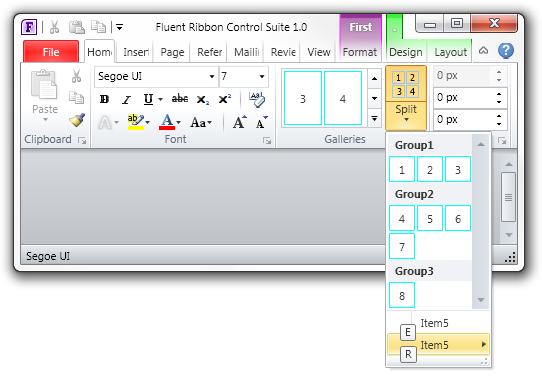The width and height of the screenshot is (542, 376).
Task: Apply the red font color
Action: coord(167,122)
